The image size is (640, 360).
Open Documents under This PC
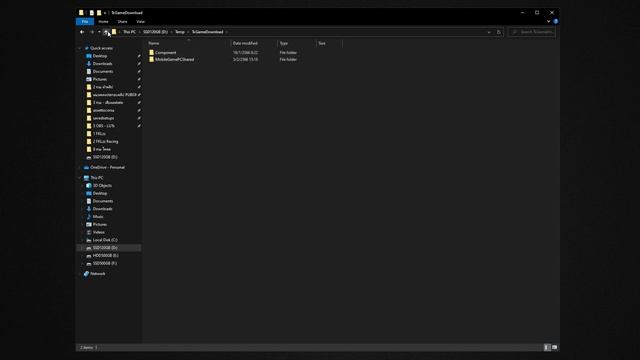point(103,201)
